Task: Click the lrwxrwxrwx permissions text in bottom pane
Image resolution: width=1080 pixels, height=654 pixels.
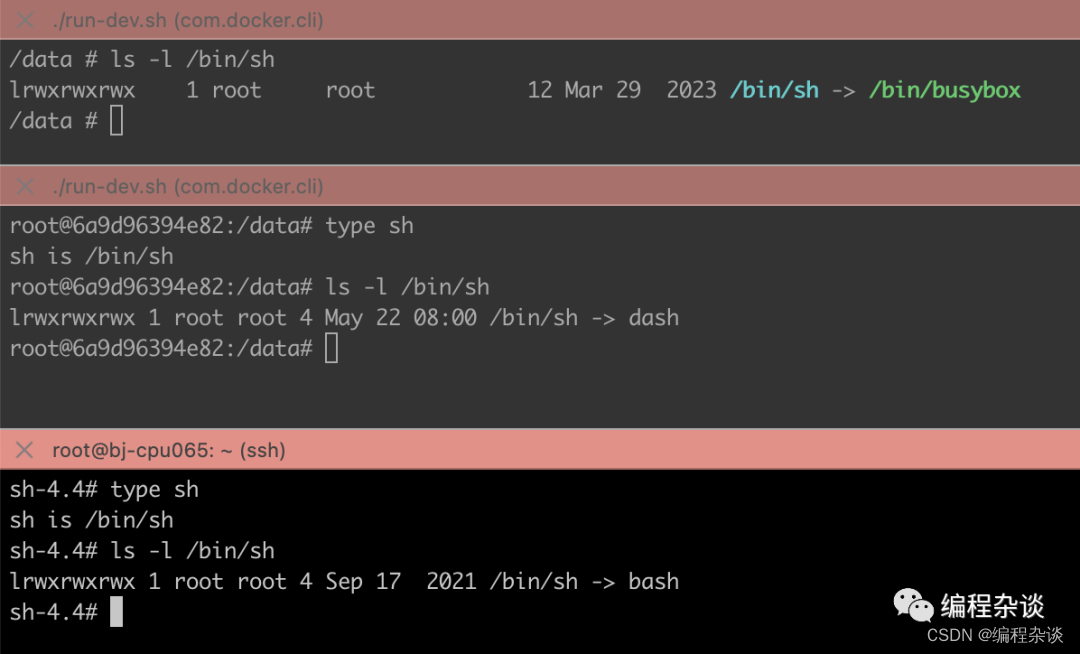Action: coord(70,581)
